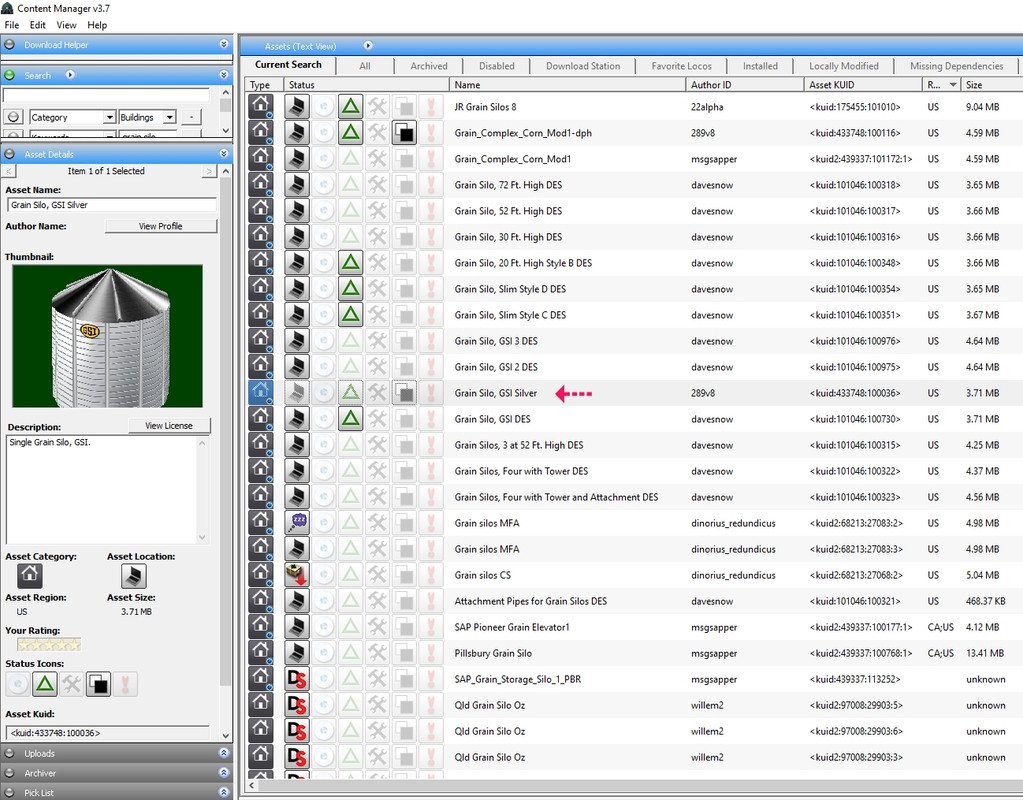Click installed laptop icon for Grain_Complex_Corn_Mod1-dph
Image resolution: width=1023 pixels, height=800 pixels.
[297, 132]
